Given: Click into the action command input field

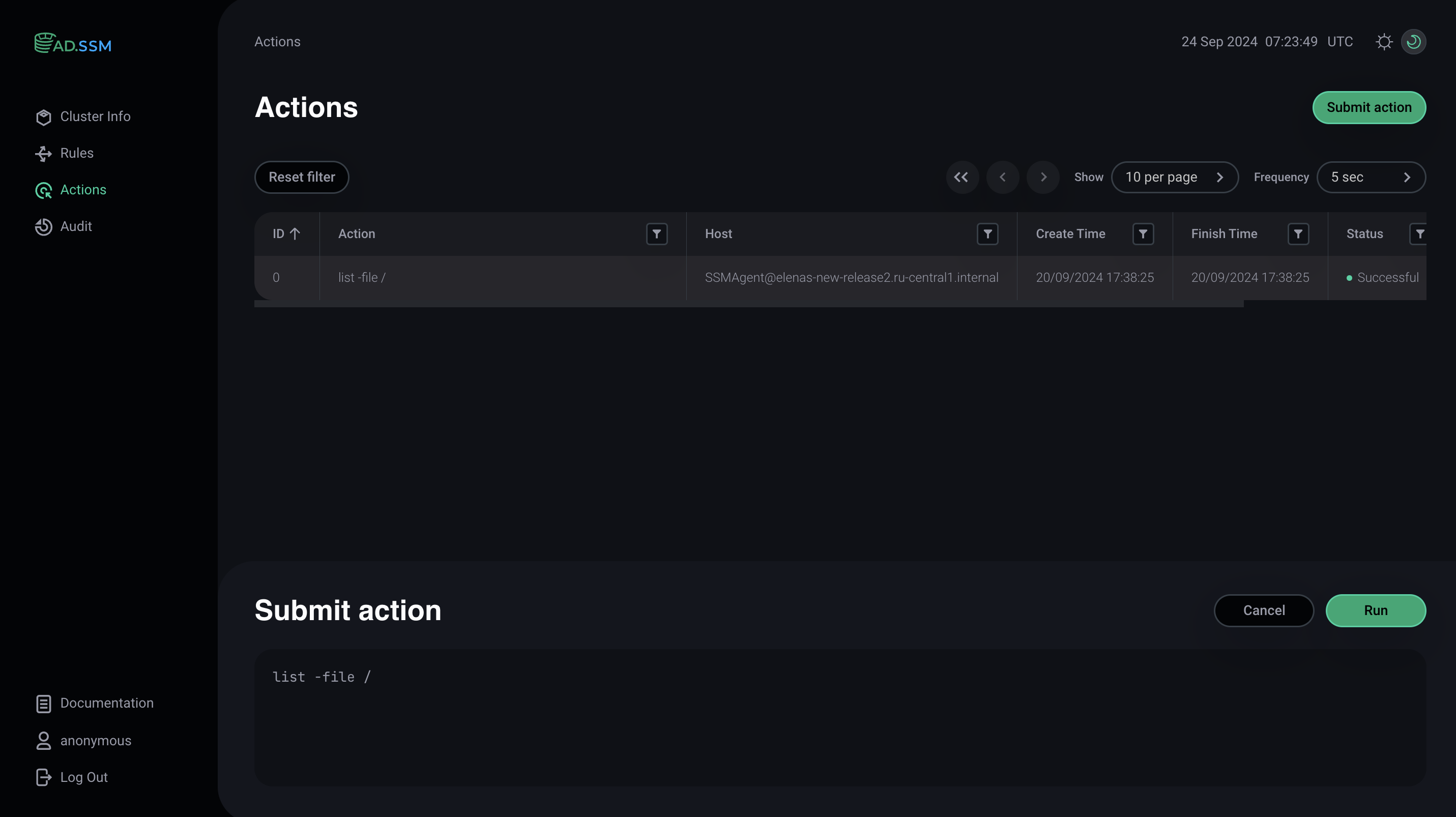Looking at the screenshot, I should click(x=840, y=718).
